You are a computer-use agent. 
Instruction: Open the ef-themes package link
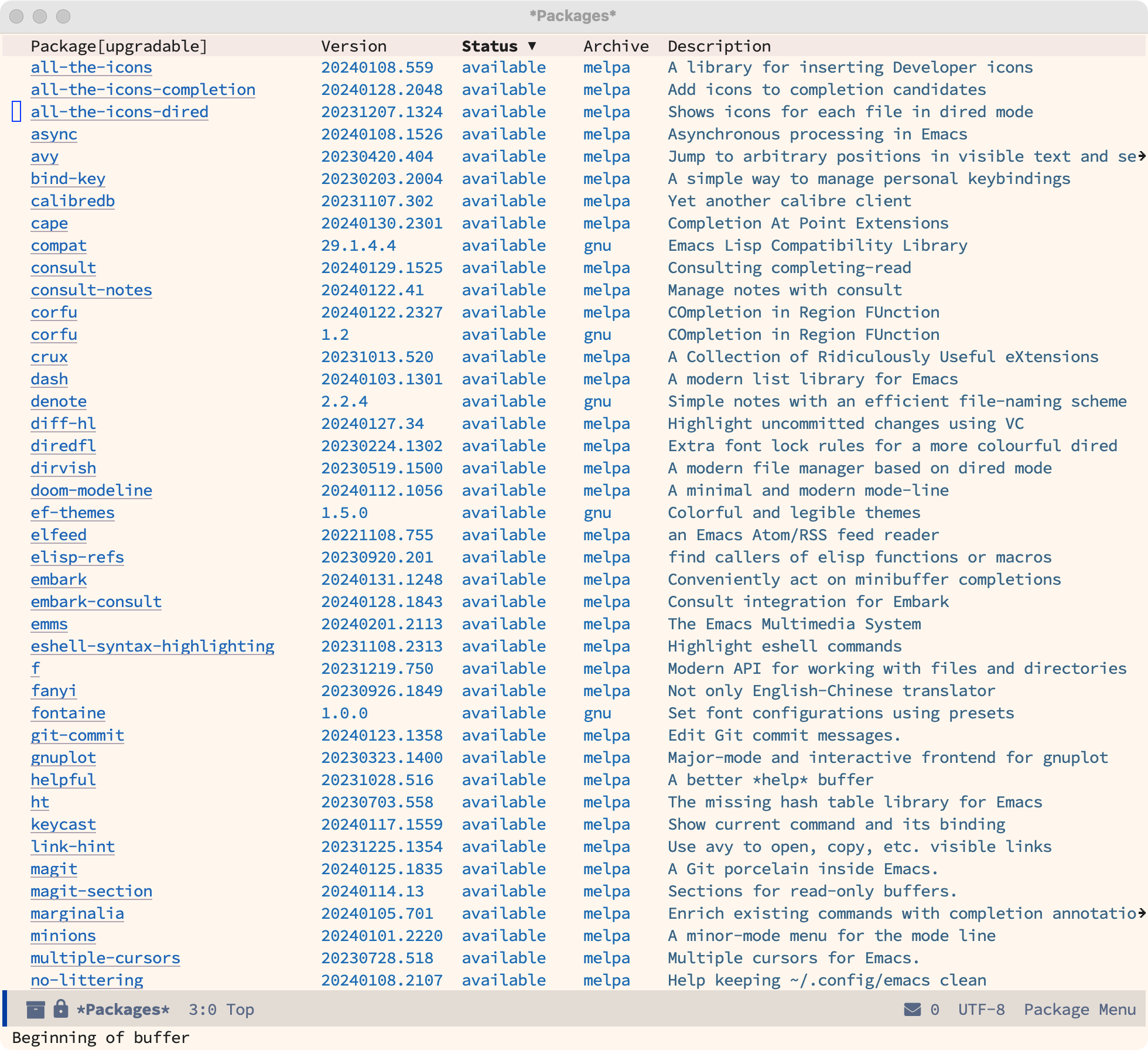(73, 513)
